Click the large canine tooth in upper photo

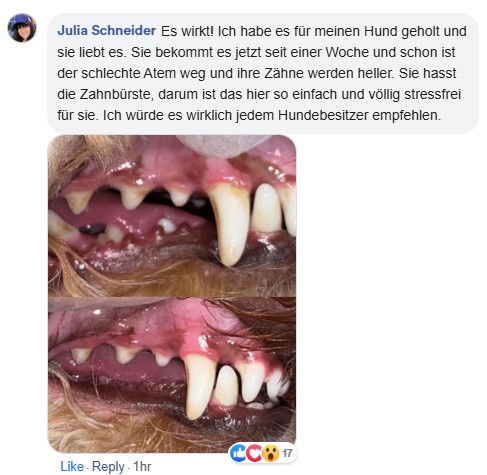pos(229,225)
